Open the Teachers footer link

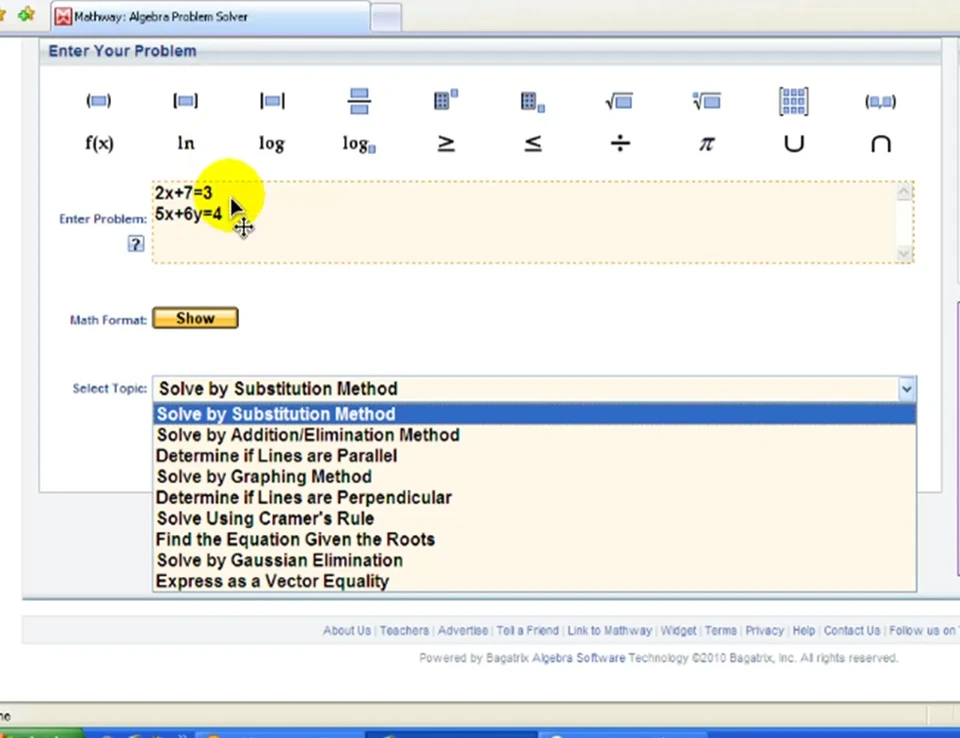(404, 630)
